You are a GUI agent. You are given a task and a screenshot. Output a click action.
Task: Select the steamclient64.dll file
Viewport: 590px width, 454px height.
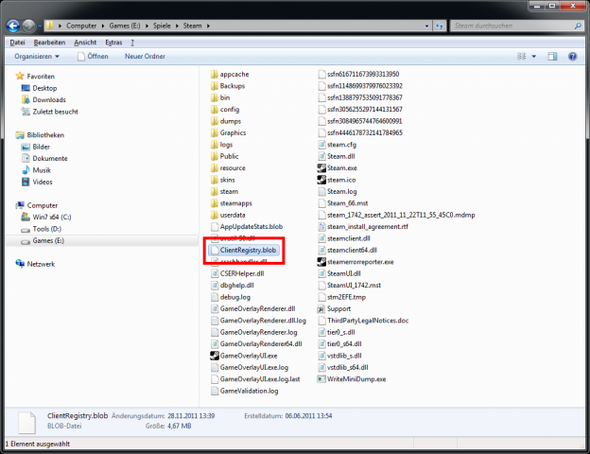point(347,250)
